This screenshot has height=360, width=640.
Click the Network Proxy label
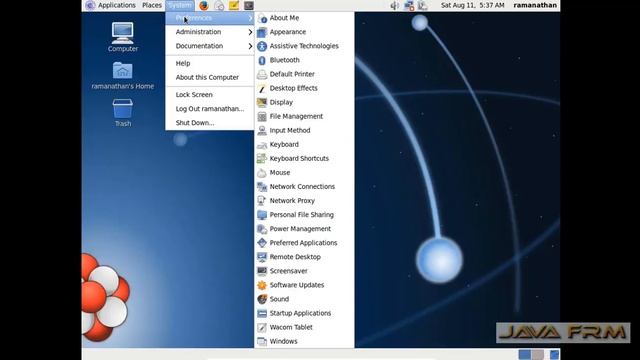point(292,201)
